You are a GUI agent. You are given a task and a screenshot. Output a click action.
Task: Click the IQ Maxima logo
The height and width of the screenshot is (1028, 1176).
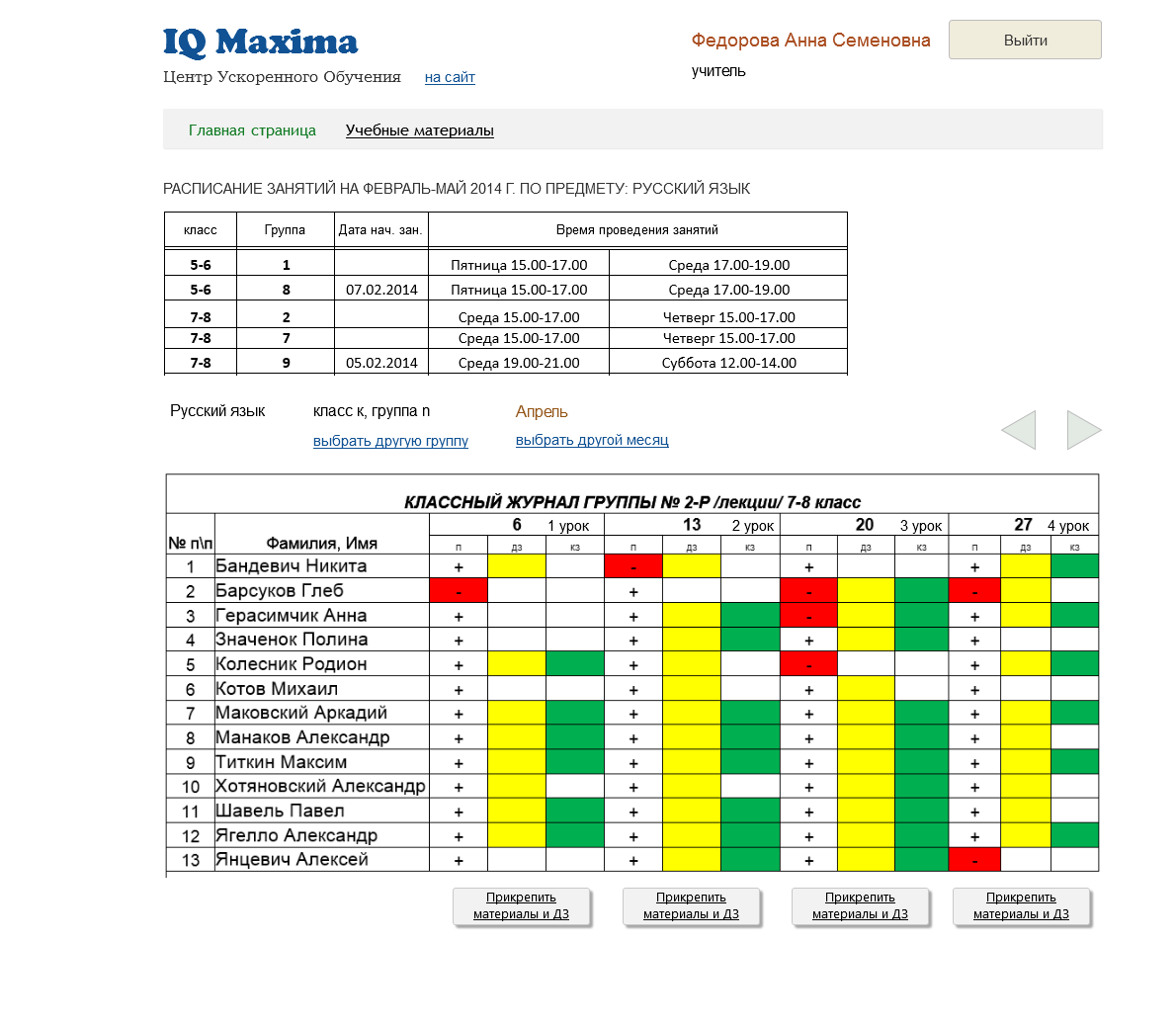pyautogui.click(x=260, y=43)
